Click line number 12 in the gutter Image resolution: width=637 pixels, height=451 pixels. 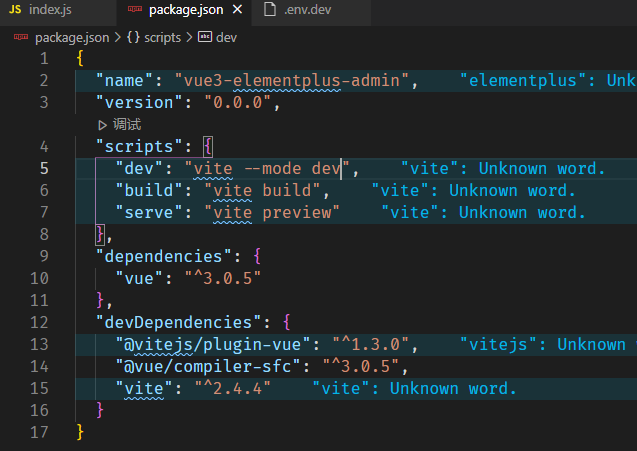click(39, 323)
